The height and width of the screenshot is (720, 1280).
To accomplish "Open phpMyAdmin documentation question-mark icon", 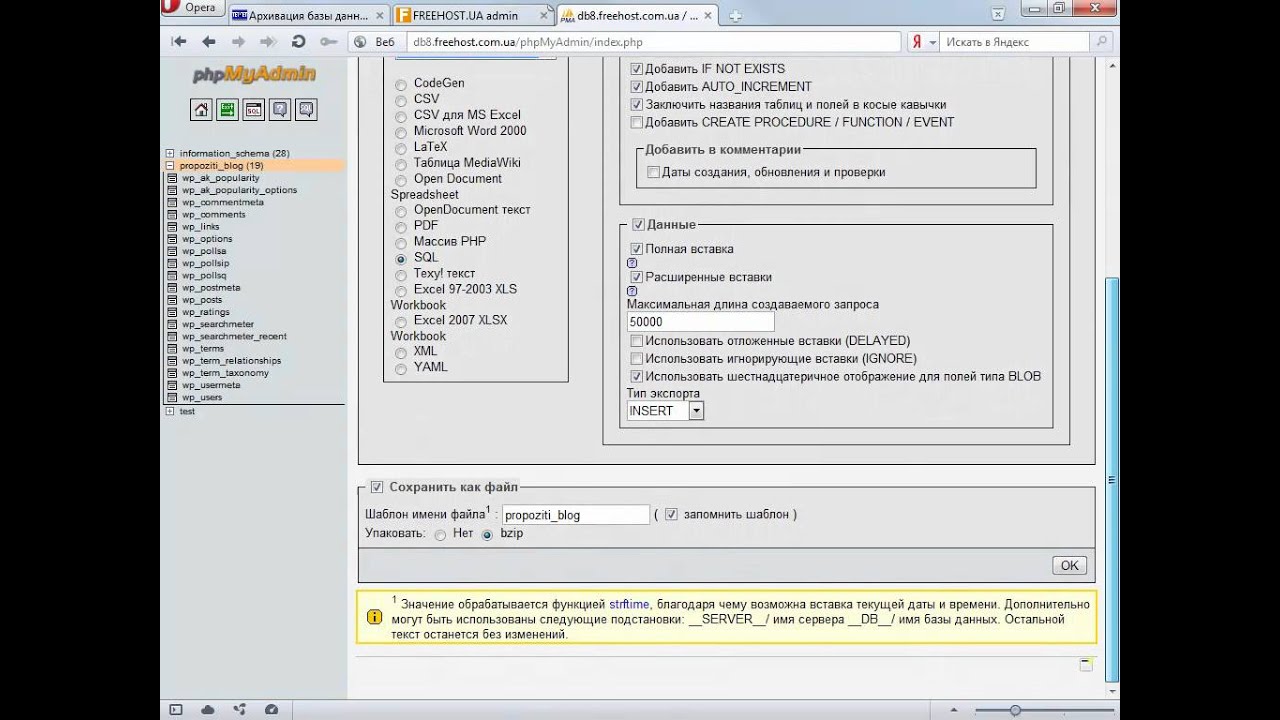I will click(280, 110).
